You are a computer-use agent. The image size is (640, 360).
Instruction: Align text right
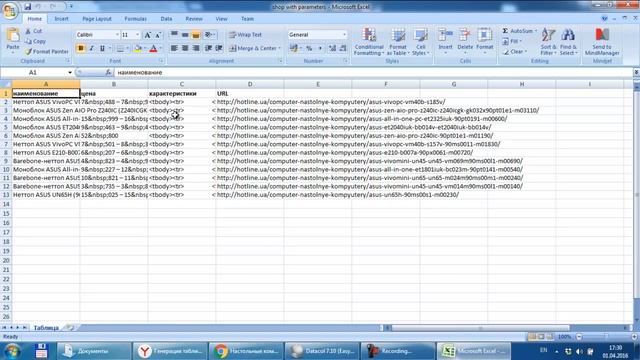tap(196, 49)
